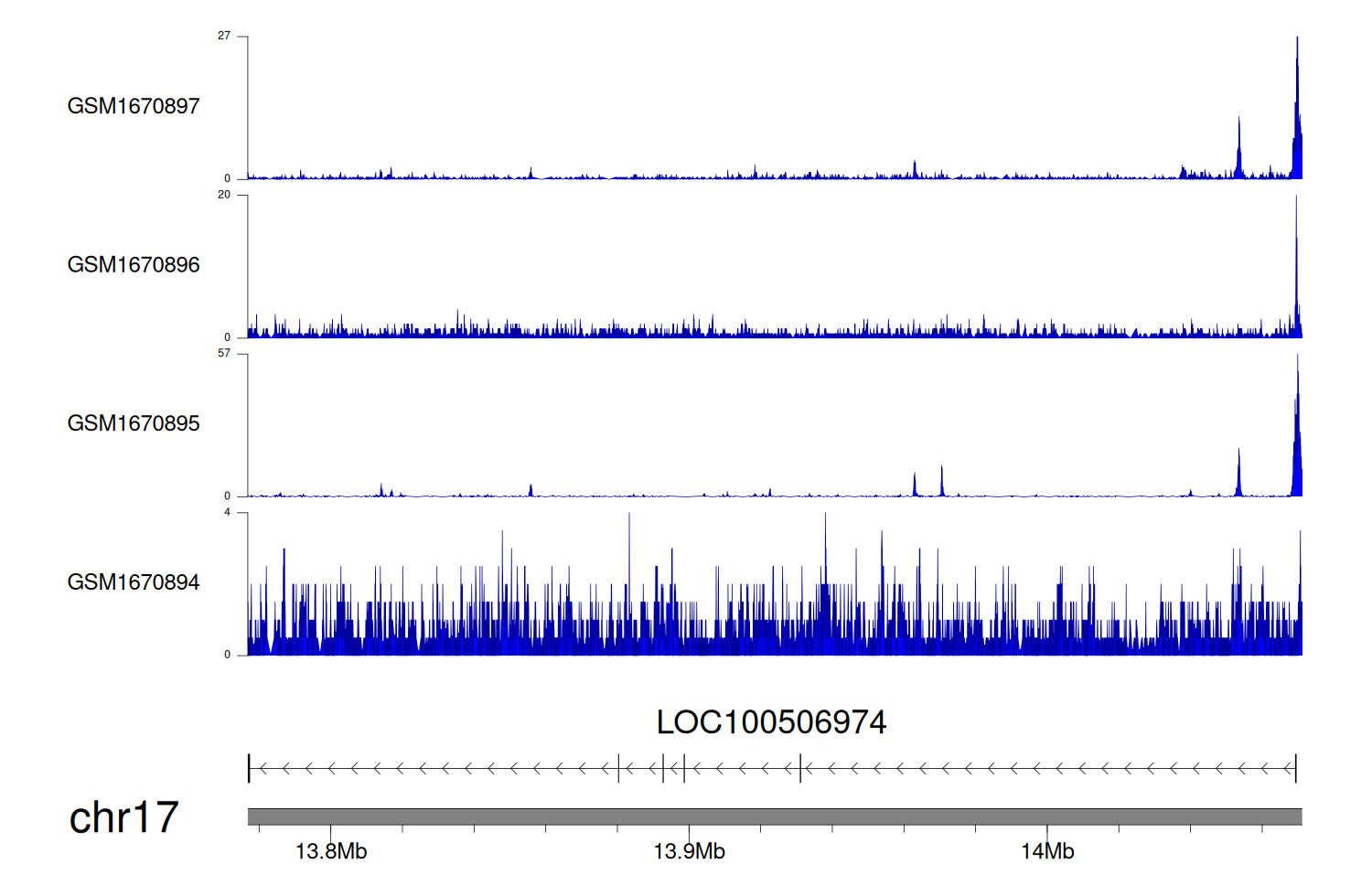Click the gray chromosome ideogram bar
The height and width of the screenshot is (896, 1372).
click(x=774, y=816)
